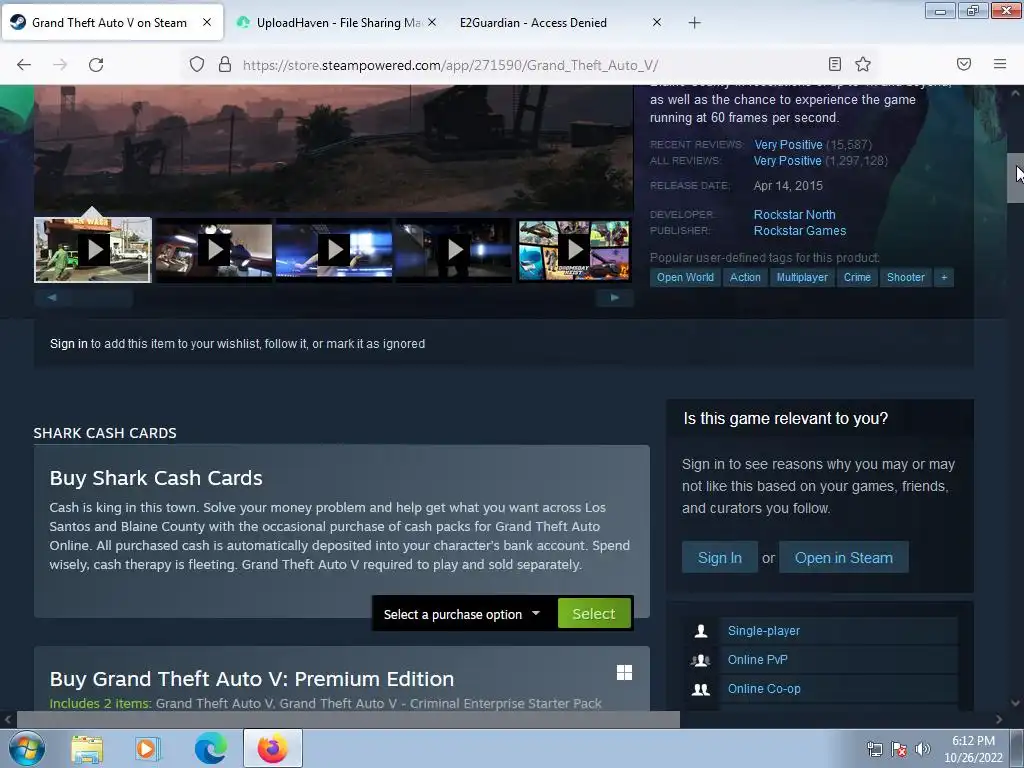Click the Online PvP icon
Image resolution: width=1024 pixels, height=768 pixels.
(701, 660)
